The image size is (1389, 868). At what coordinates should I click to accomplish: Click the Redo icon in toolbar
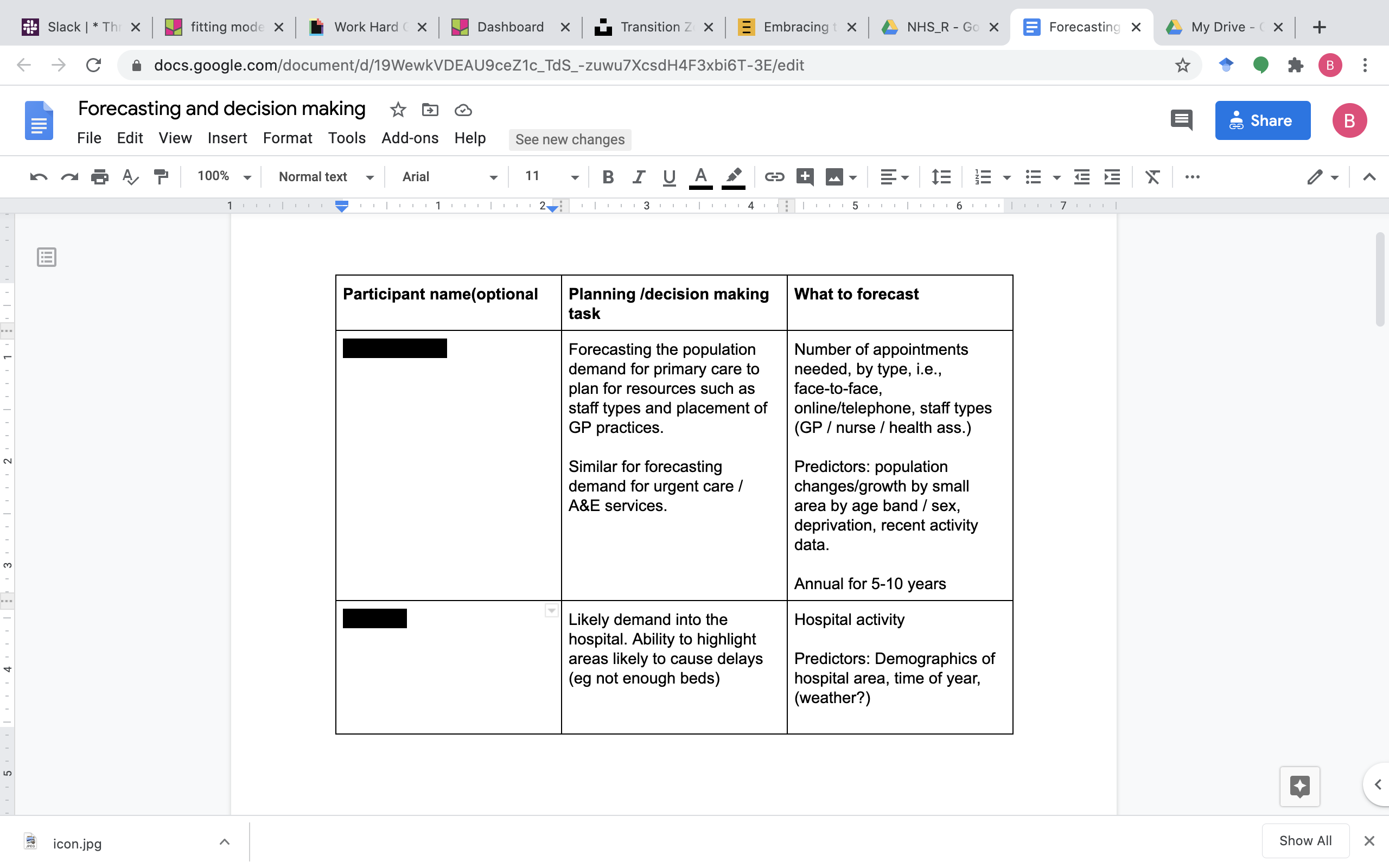click(69, 177)
